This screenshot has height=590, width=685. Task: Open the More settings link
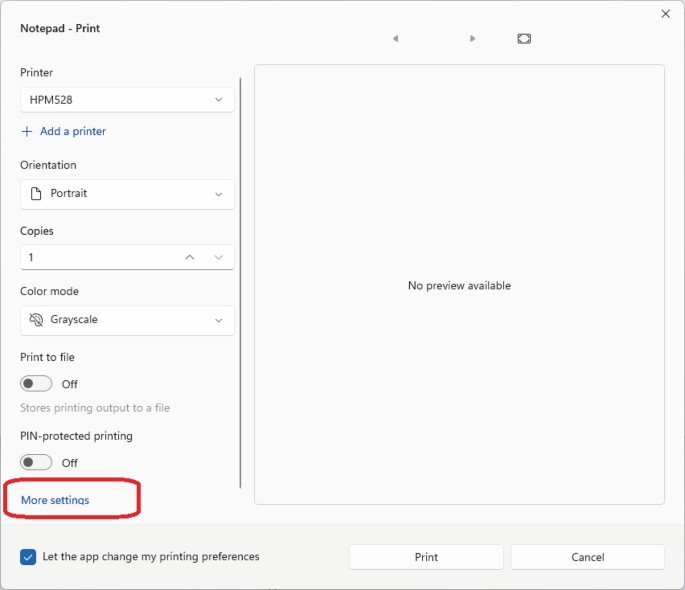pyautogui.click(x=55, y=500)
